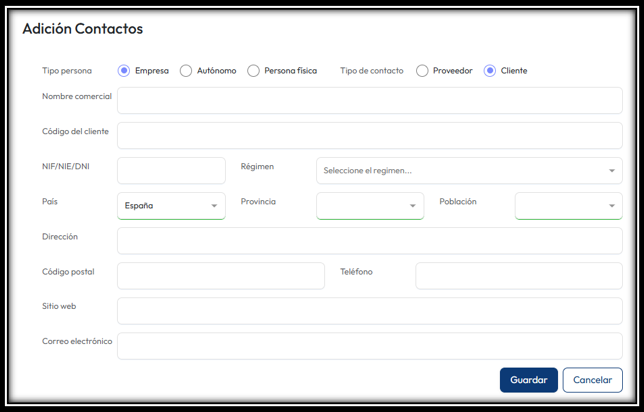644x412 pixels.
Task: Select the Persona física option
Action: pyautogui.click(x=253, y=71)
